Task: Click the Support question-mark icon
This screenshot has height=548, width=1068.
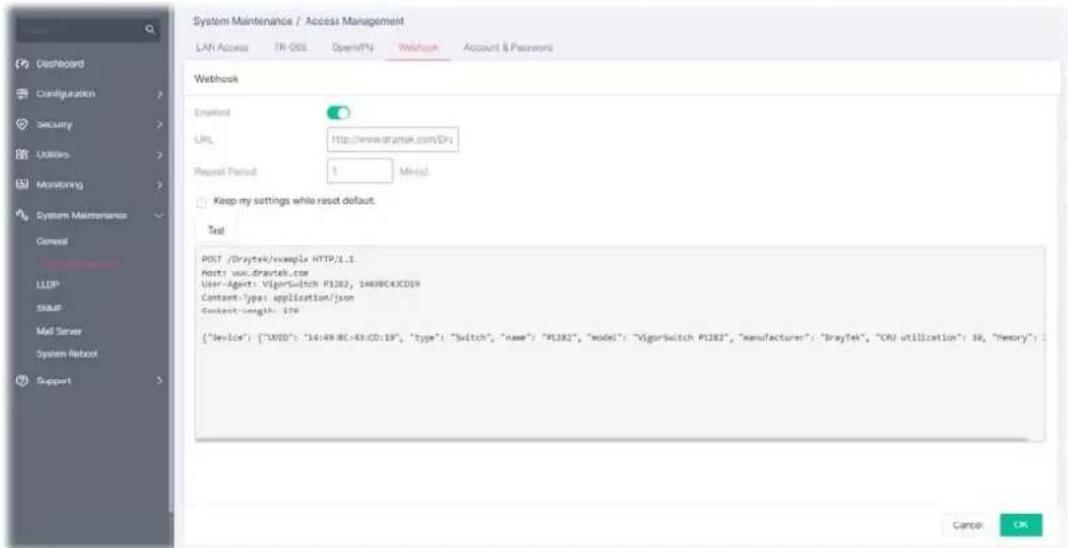Action: point(20,381)
